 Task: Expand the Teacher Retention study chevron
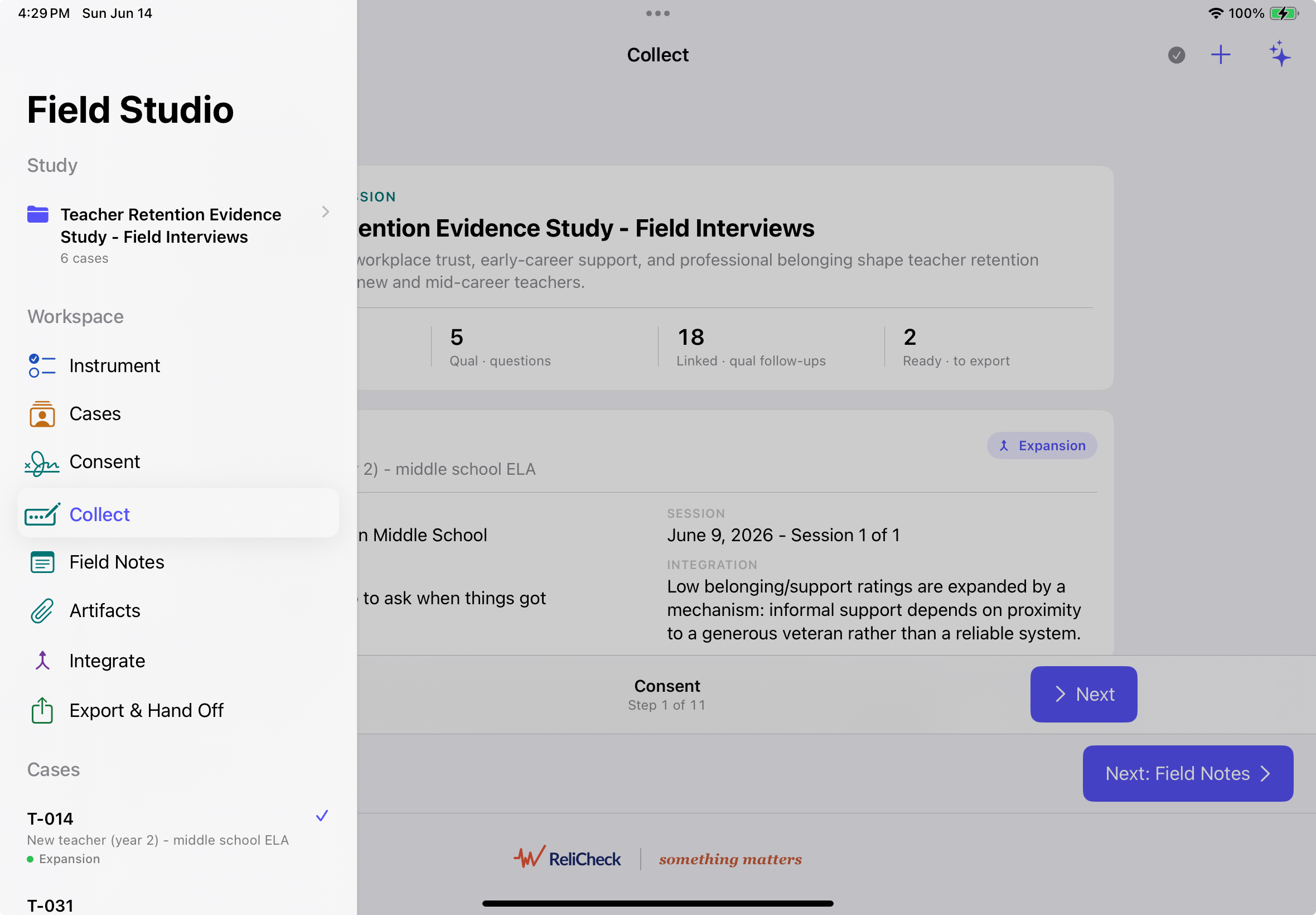coord(326,212)
